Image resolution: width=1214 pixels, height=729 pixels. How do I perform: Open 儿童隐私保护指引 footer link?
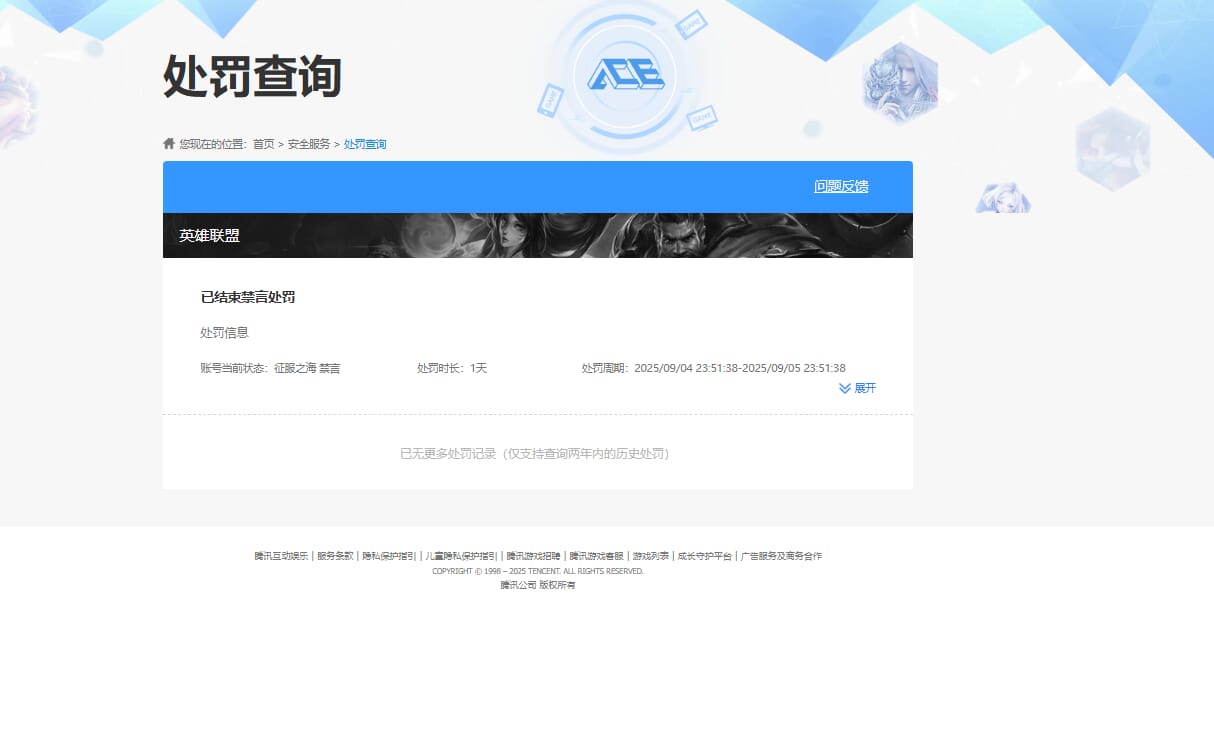[x=461, y=556]
